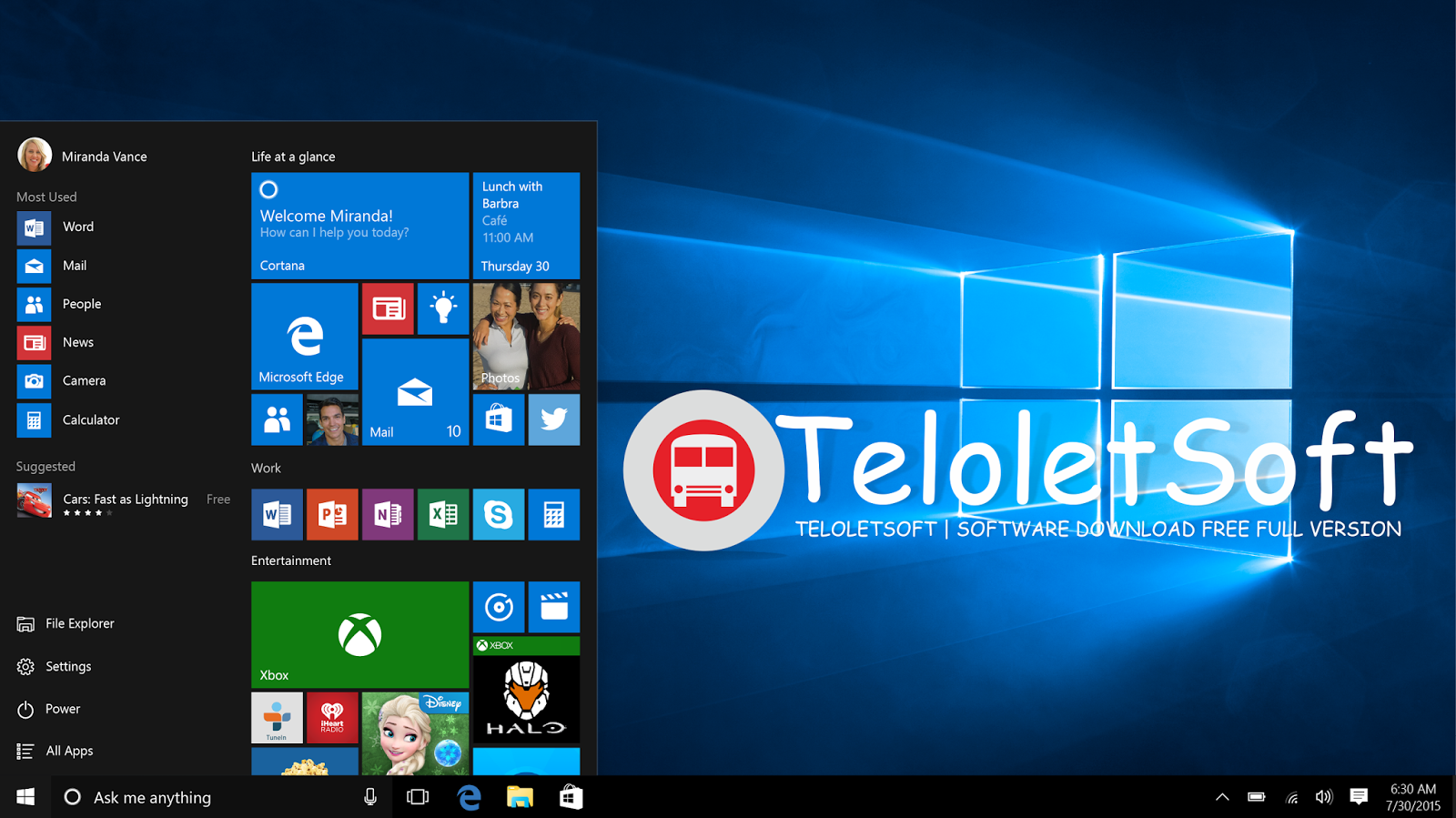This screenshot has height=818, width=1456.
Task: Launch the Microsoft Edge tile
Action: click(304, 336)
